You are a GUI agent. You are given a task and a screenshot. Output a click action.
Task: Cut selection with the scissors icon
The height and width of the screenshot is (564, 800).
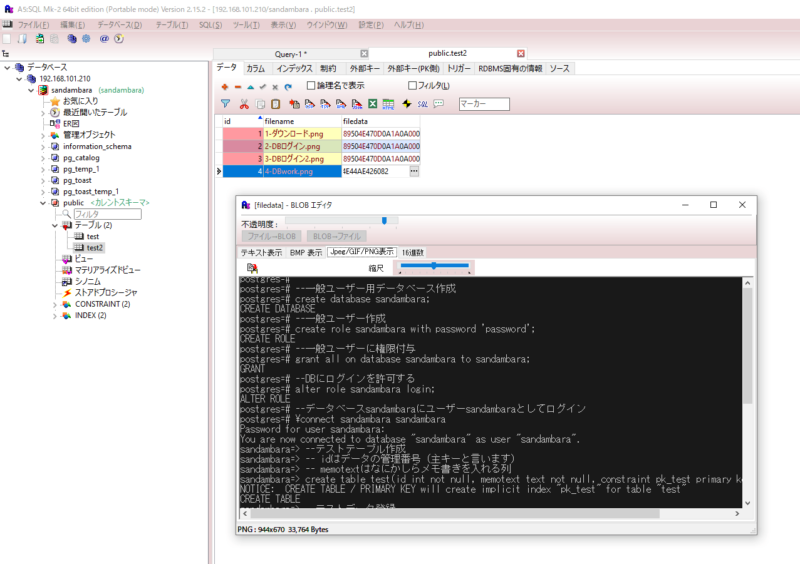click(244, 104)
